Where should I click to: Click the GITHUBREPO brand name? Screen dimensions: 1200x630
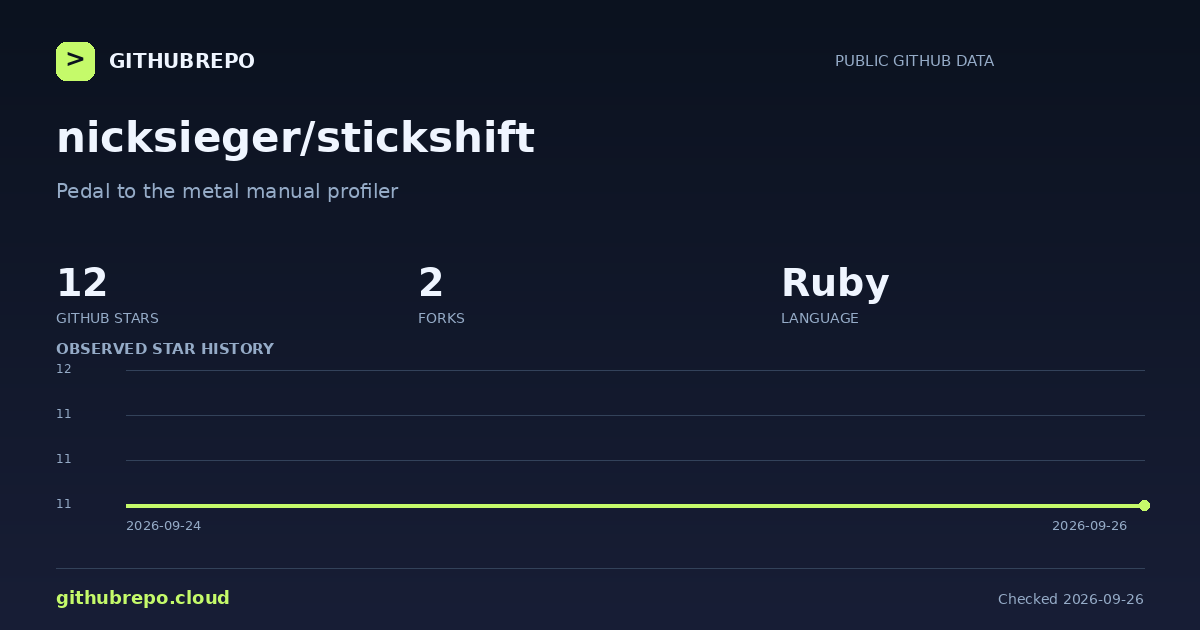pyautogui.click(x=182, y=61)
